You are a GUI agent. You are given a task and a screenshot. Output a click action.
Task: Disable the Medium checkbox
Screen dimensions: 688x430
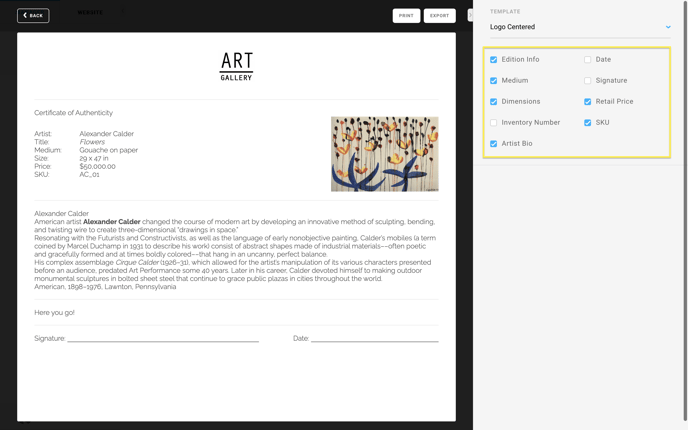tap(494, 81)
